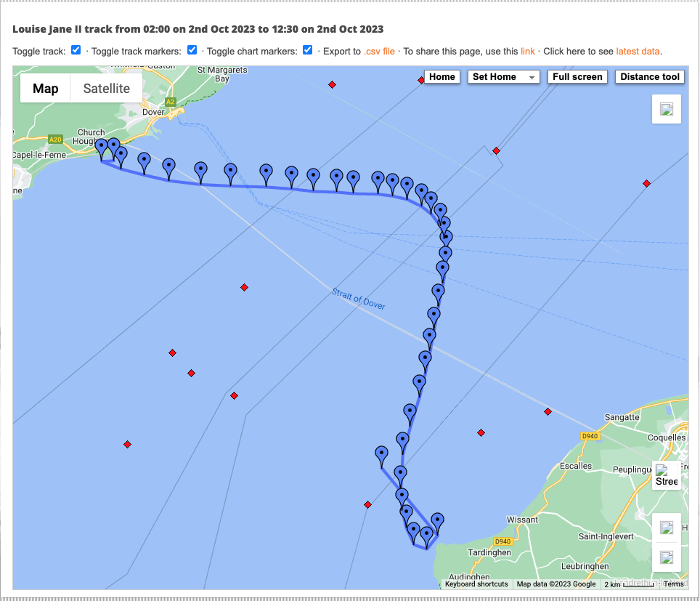This screenshot has height=601, width=700.
Task: Open the Street View pegman control
Action: tap(666, 476)
